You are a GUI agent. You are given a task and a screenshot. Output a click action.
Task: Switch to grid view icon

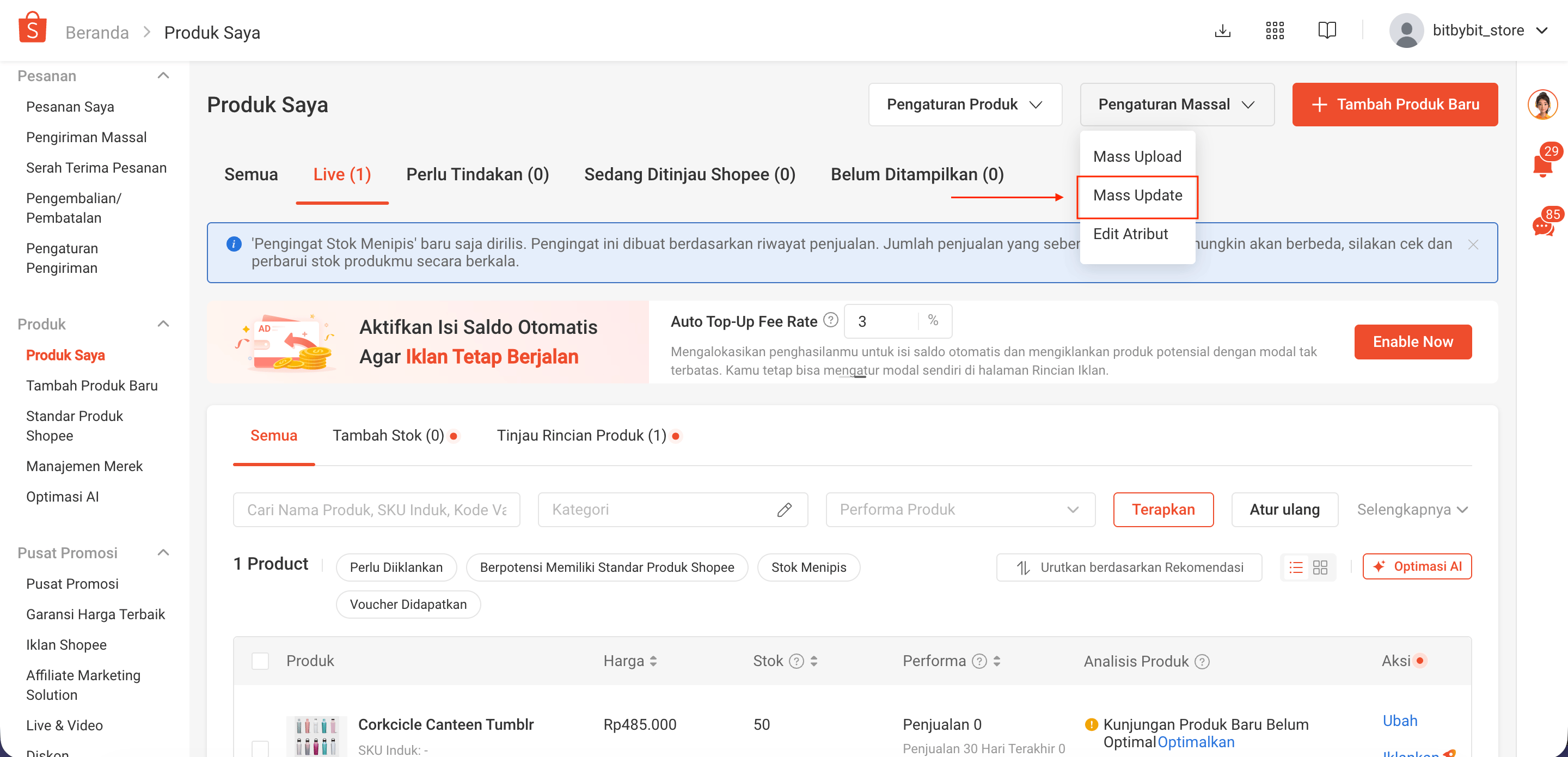[1320, 567]
